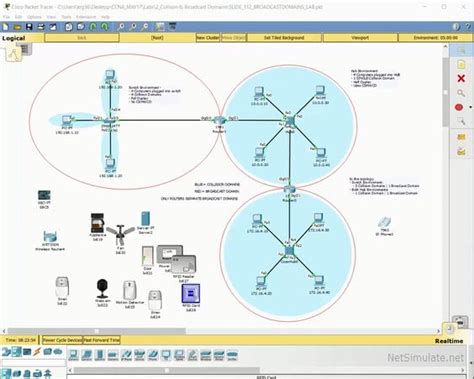
Task: Click the Webcam IoT device
Action: click(102, 289)
